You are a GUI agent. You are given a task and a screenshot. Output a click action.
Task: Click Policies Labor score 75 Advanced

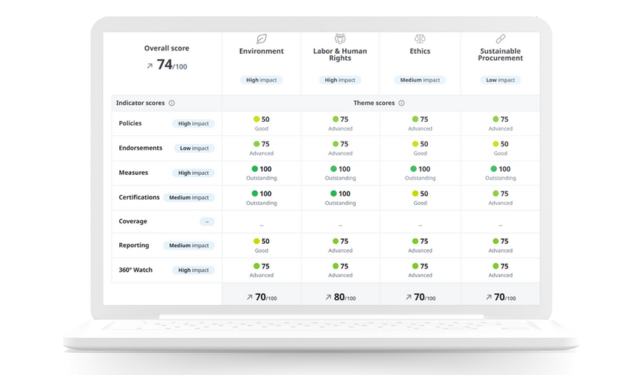(x=340, y=123)
